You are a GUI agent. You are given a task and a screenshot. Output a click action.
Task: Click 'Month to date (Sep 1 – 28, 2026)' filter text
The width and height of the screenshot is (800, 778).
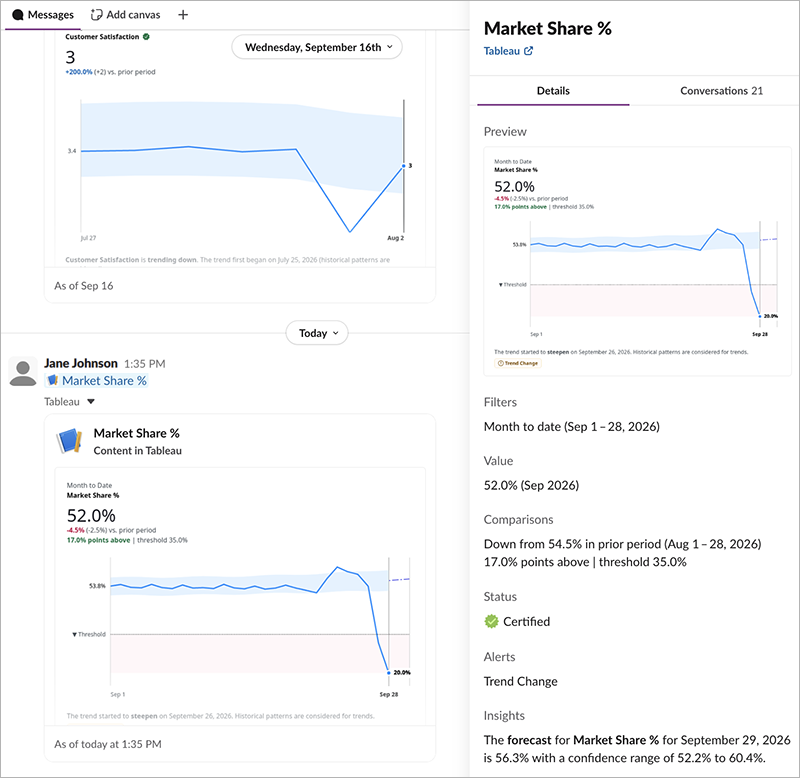[571, 426]
